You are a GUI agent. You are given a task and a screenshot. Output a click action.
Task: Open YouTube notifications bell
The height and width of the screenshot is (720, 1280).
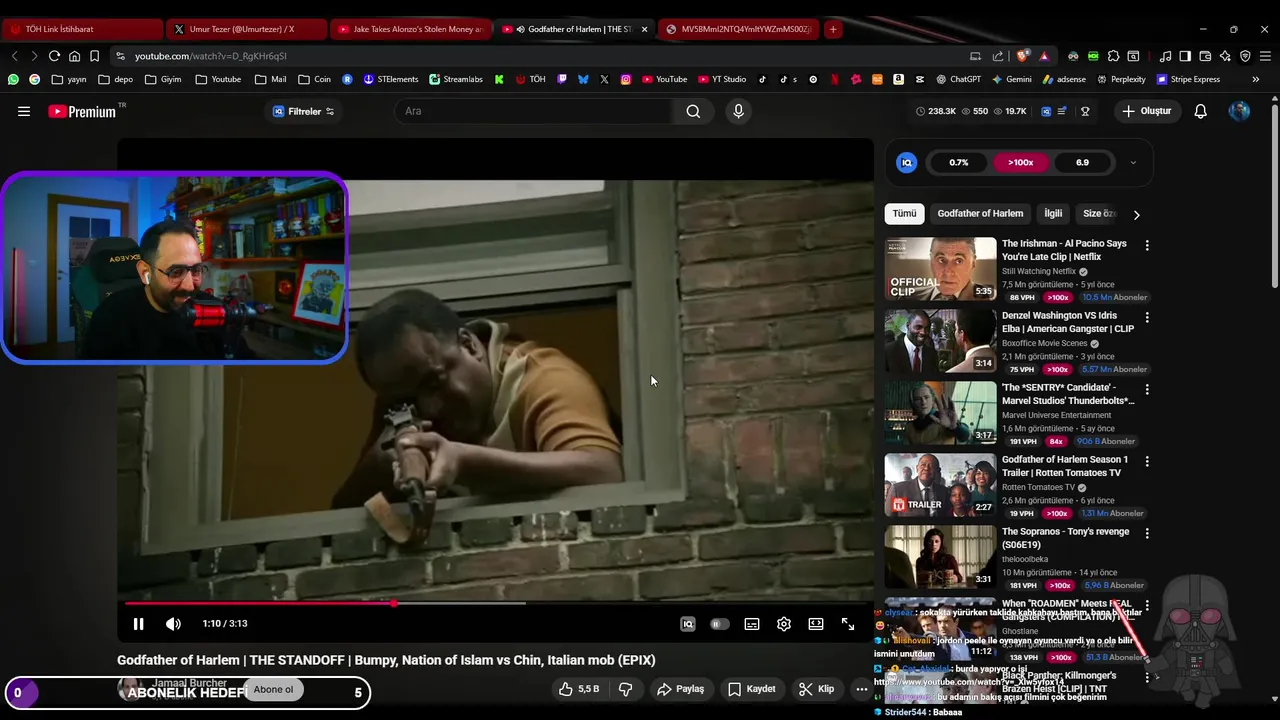pos(1200,111)
